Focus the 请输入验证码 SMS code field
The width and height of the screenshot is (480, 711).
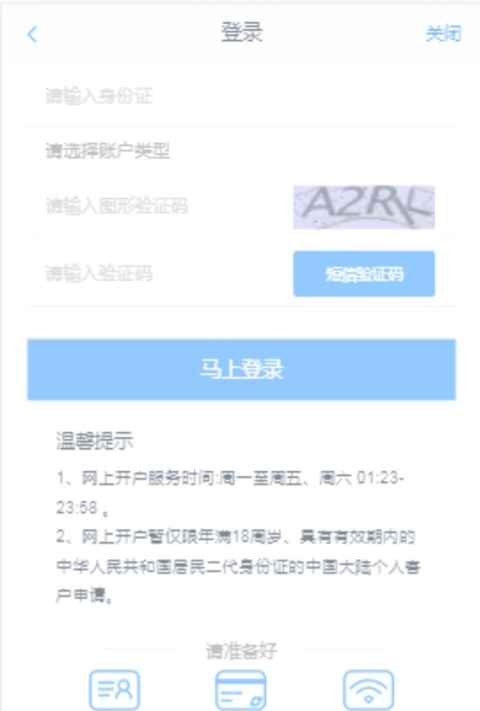pyautogui.click(x=156, y=273)
